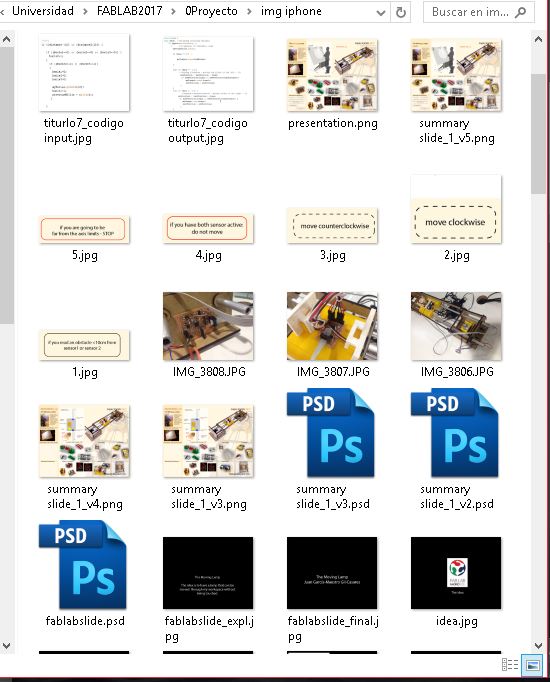Screen dimensions: 550x682
Task: Select the 2.jpg move clockwise thumbnail
Action: (x=456, y=209)
